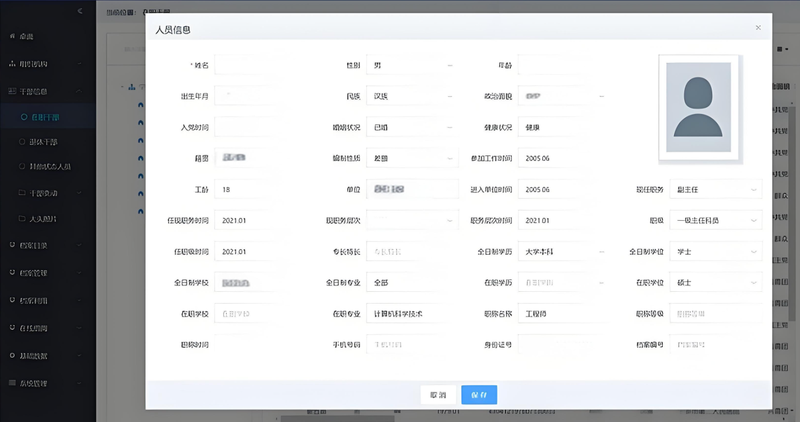Click the person avatar photo placeholder

click(x=700, y=107)
